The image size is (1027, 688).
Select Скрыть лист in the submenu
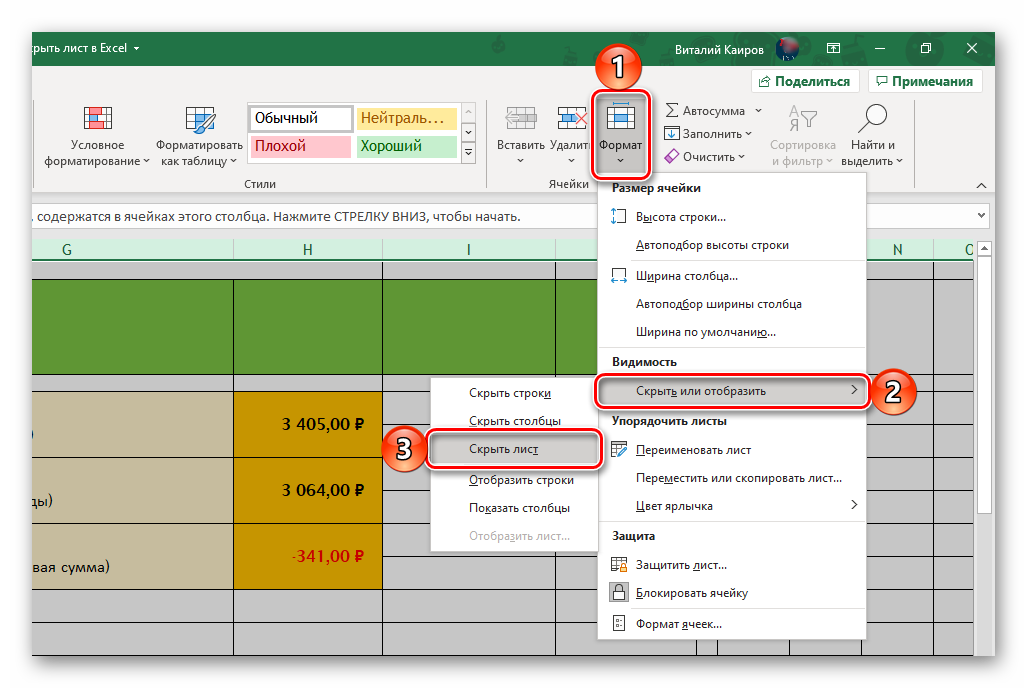click(503, 450)
